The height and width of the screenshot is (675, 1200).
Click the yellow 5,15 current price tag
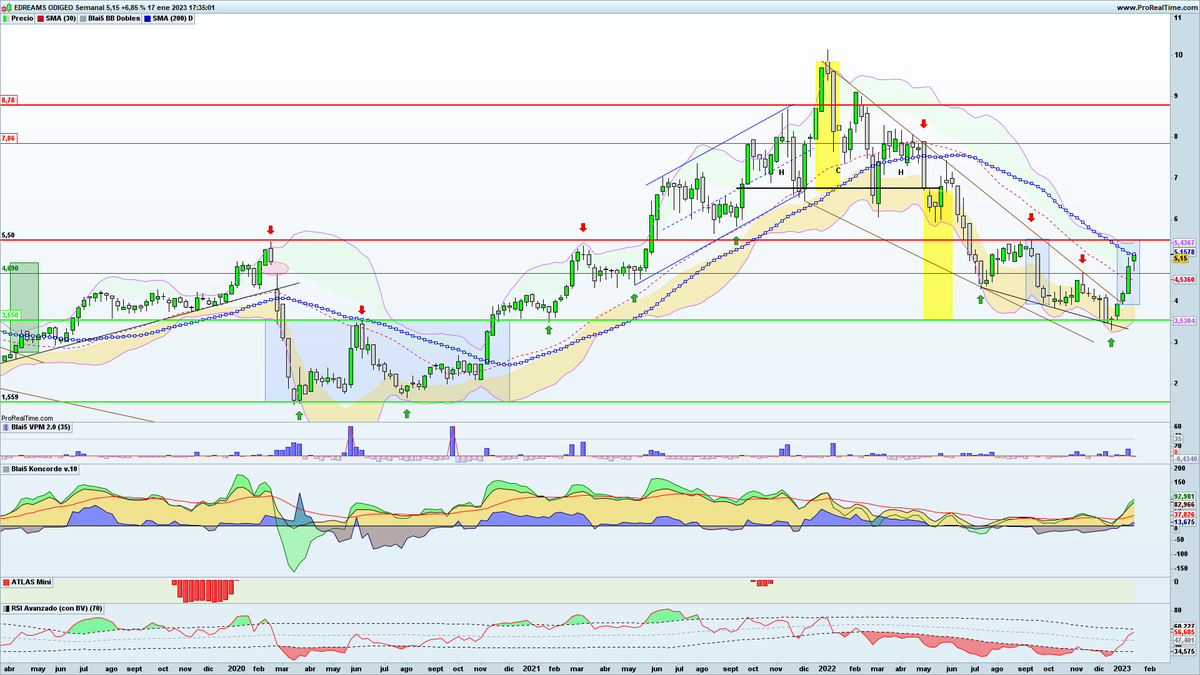[1180, 260]
